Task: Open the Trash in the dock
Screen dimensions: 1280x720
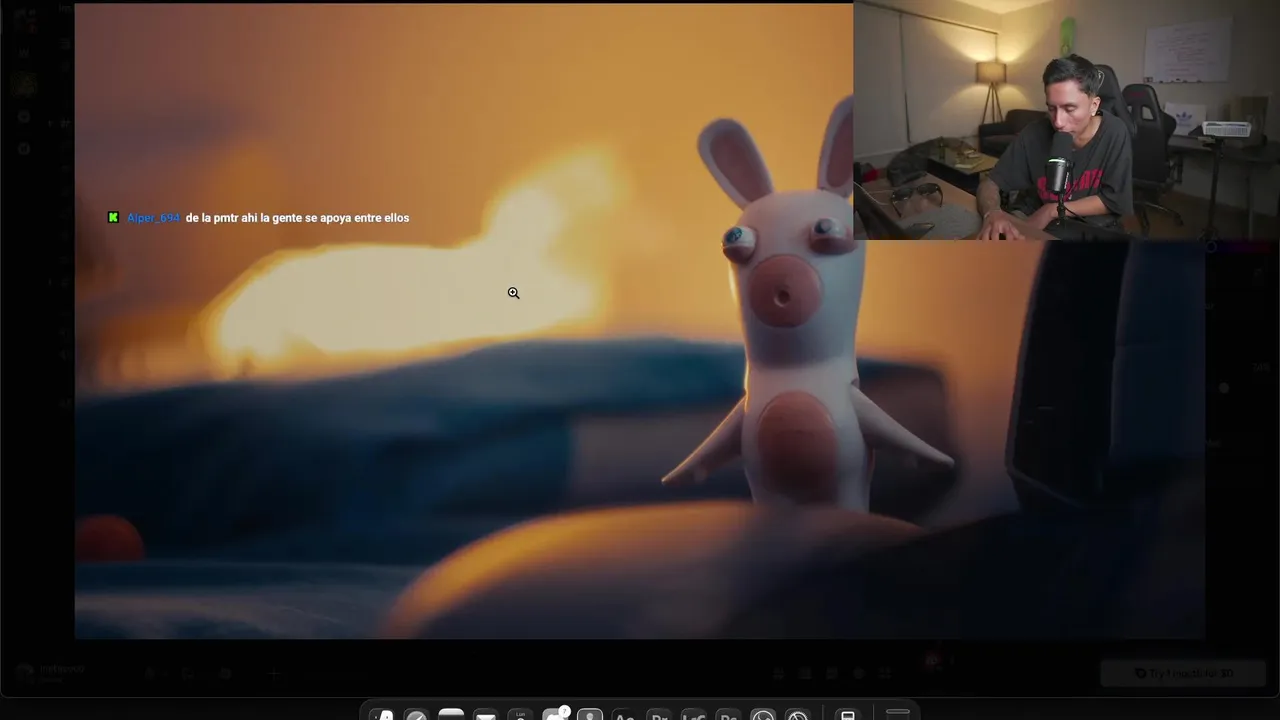Action: pyautogui.click(x=898, y=713)
